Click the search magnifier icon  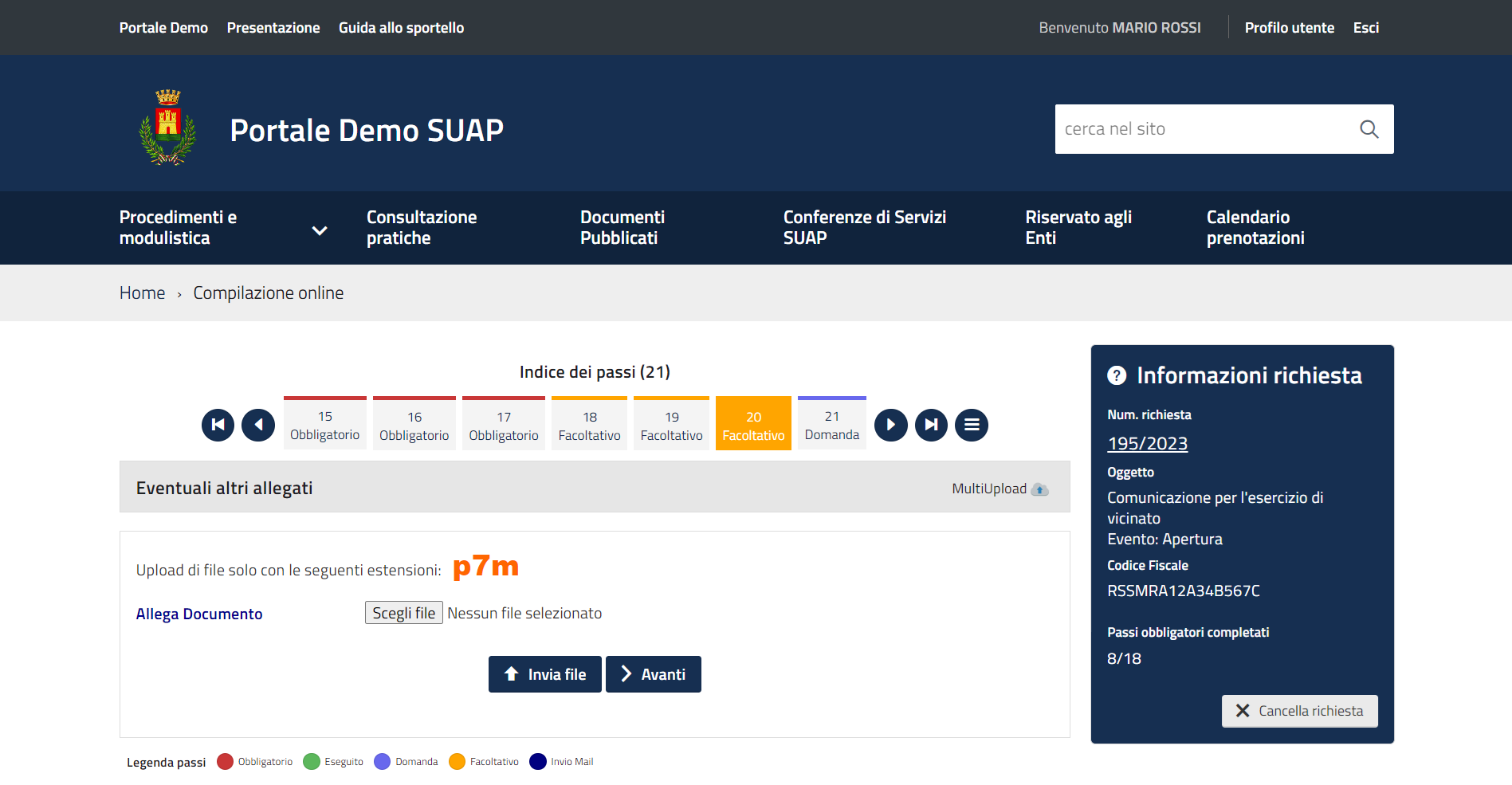pyautogui.click(x=1369, y=129)
